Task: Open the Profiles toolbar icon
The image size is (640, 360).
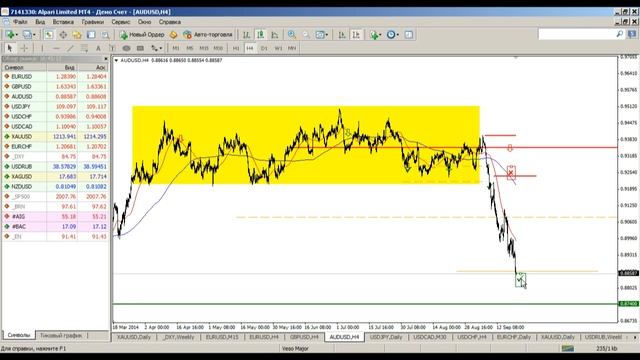Action: click(x=28, y=35)
